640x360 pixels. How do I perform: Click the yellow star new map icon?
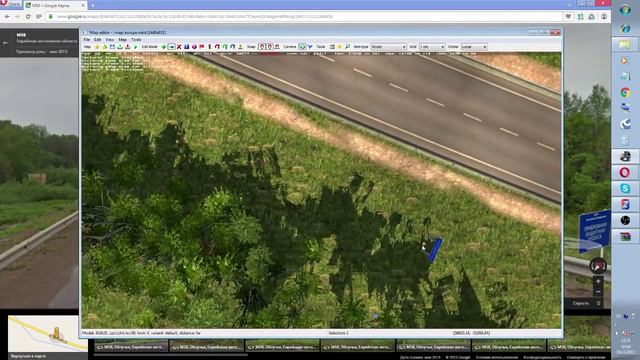tap(97, 47)
